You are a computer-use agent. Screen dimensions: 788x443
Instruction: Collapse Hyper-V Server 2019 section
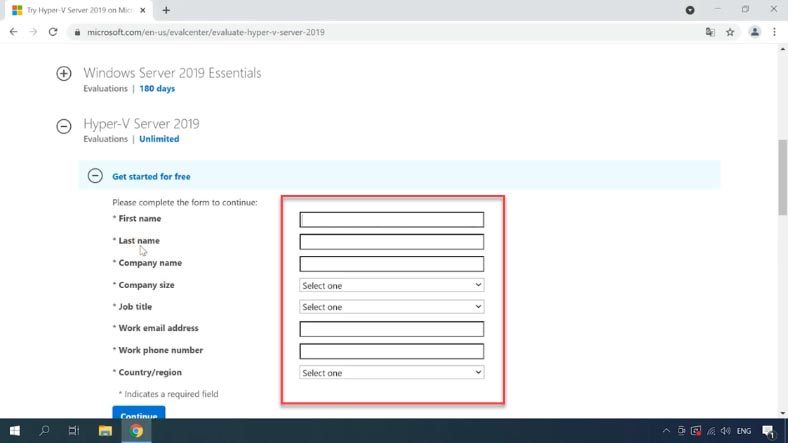(64, 126)
